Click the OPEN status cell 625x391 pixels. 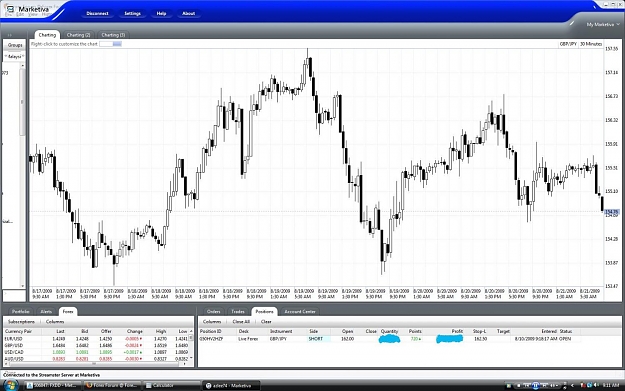[565, 339]
